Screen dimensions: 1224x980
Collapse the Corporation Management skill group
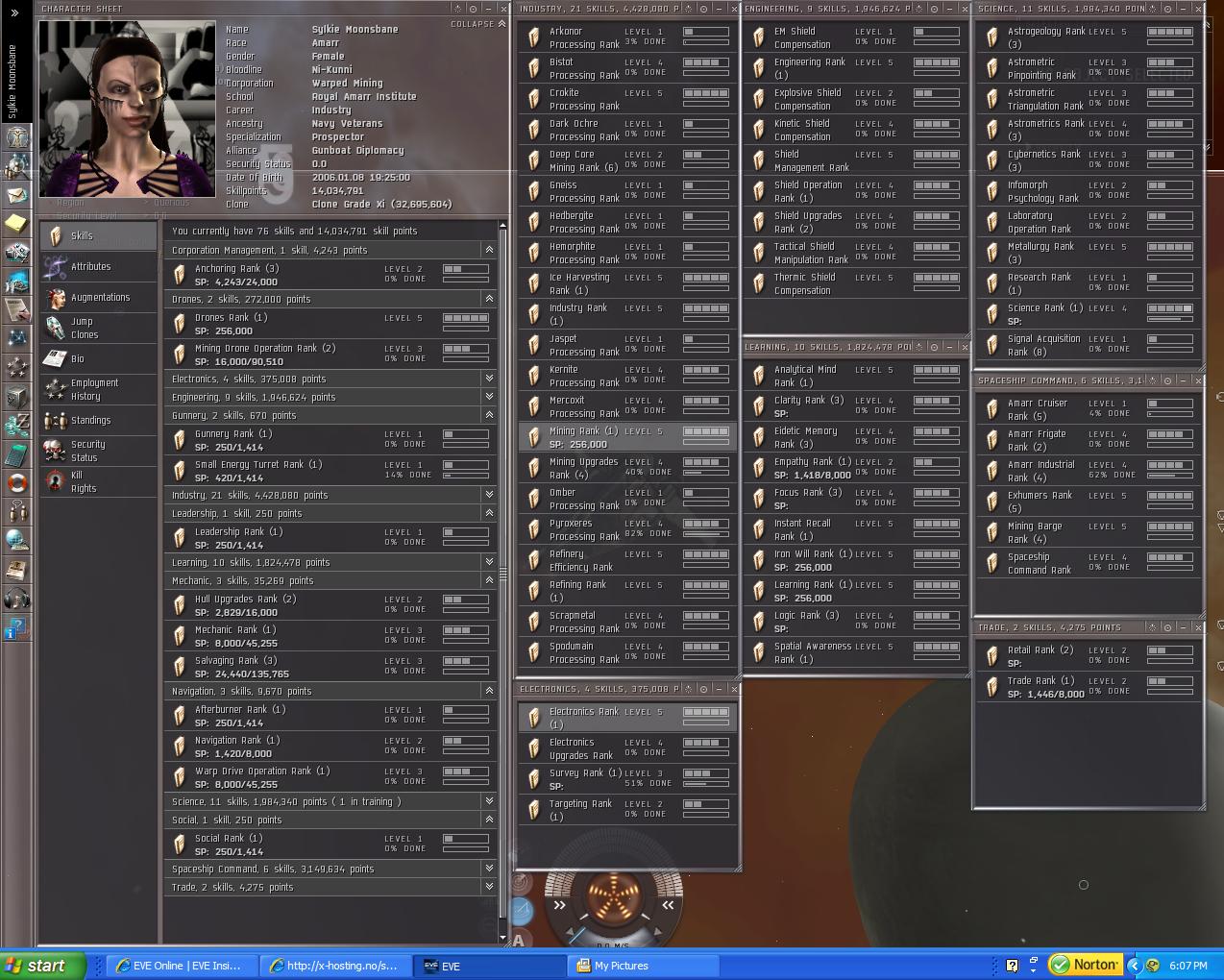489,250
